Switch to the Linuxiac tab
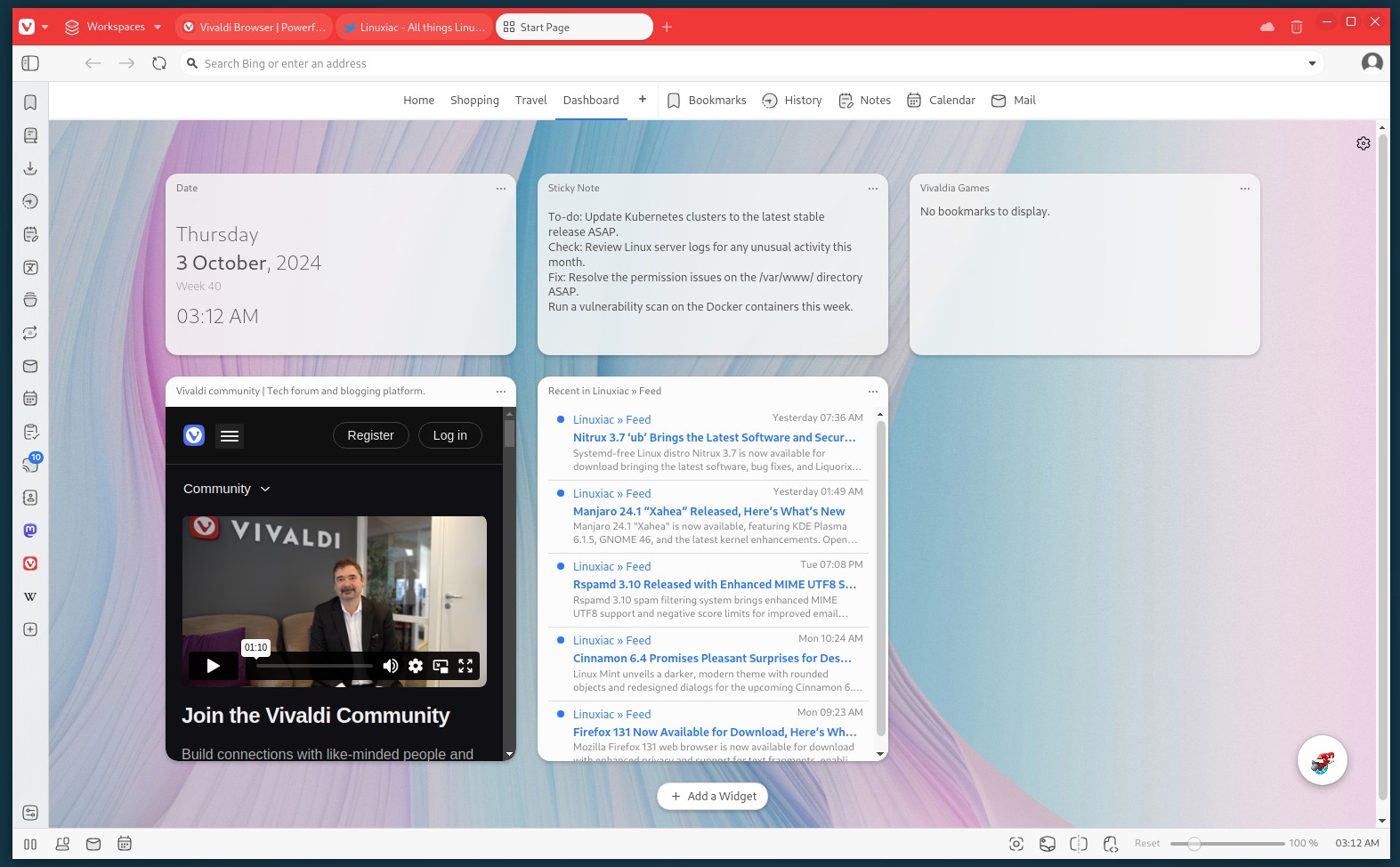1400x867 pixels. tap(414, 27)
